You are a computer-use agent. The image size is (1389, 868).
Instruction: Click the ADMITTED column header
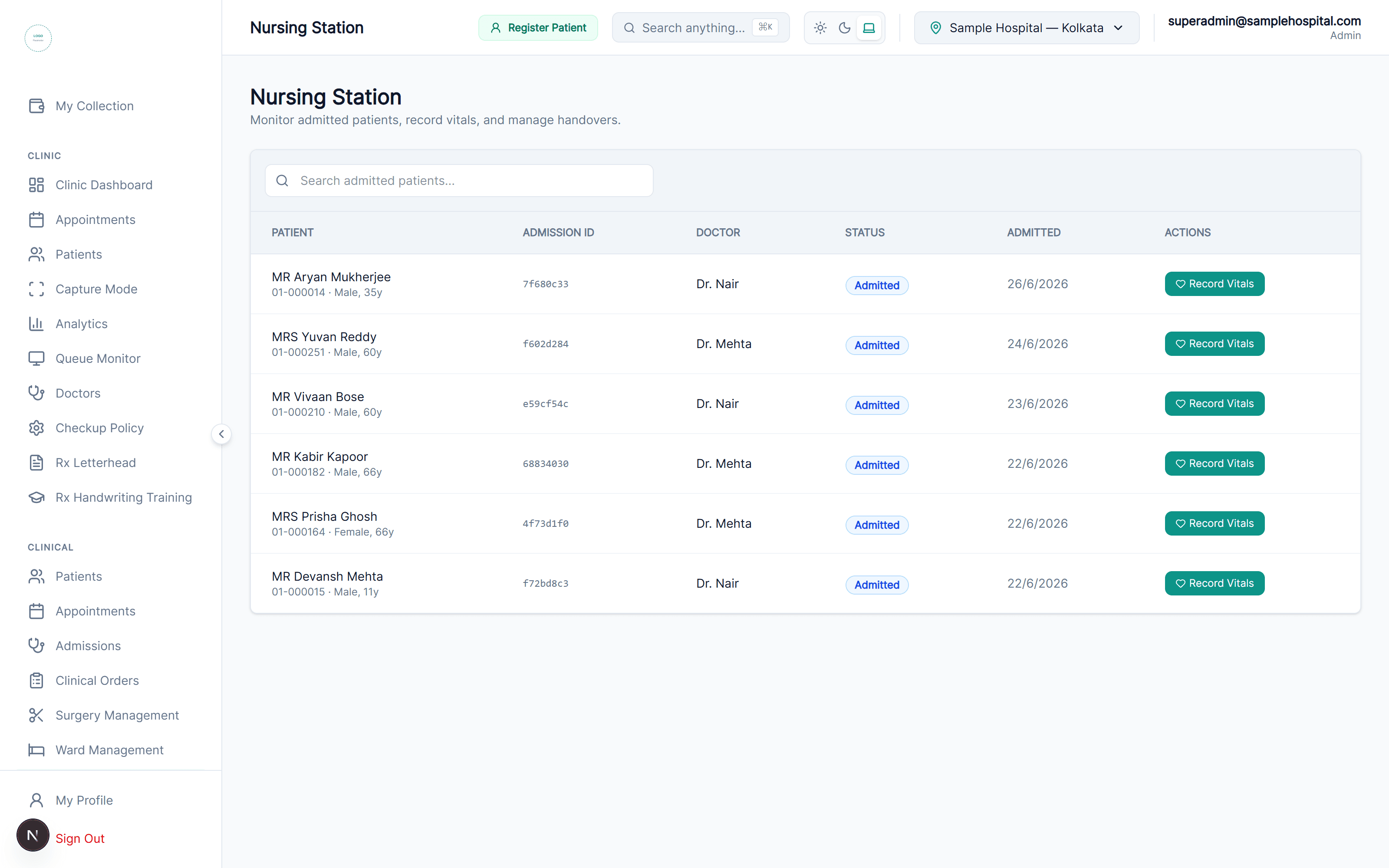(x=1033, y=233)
